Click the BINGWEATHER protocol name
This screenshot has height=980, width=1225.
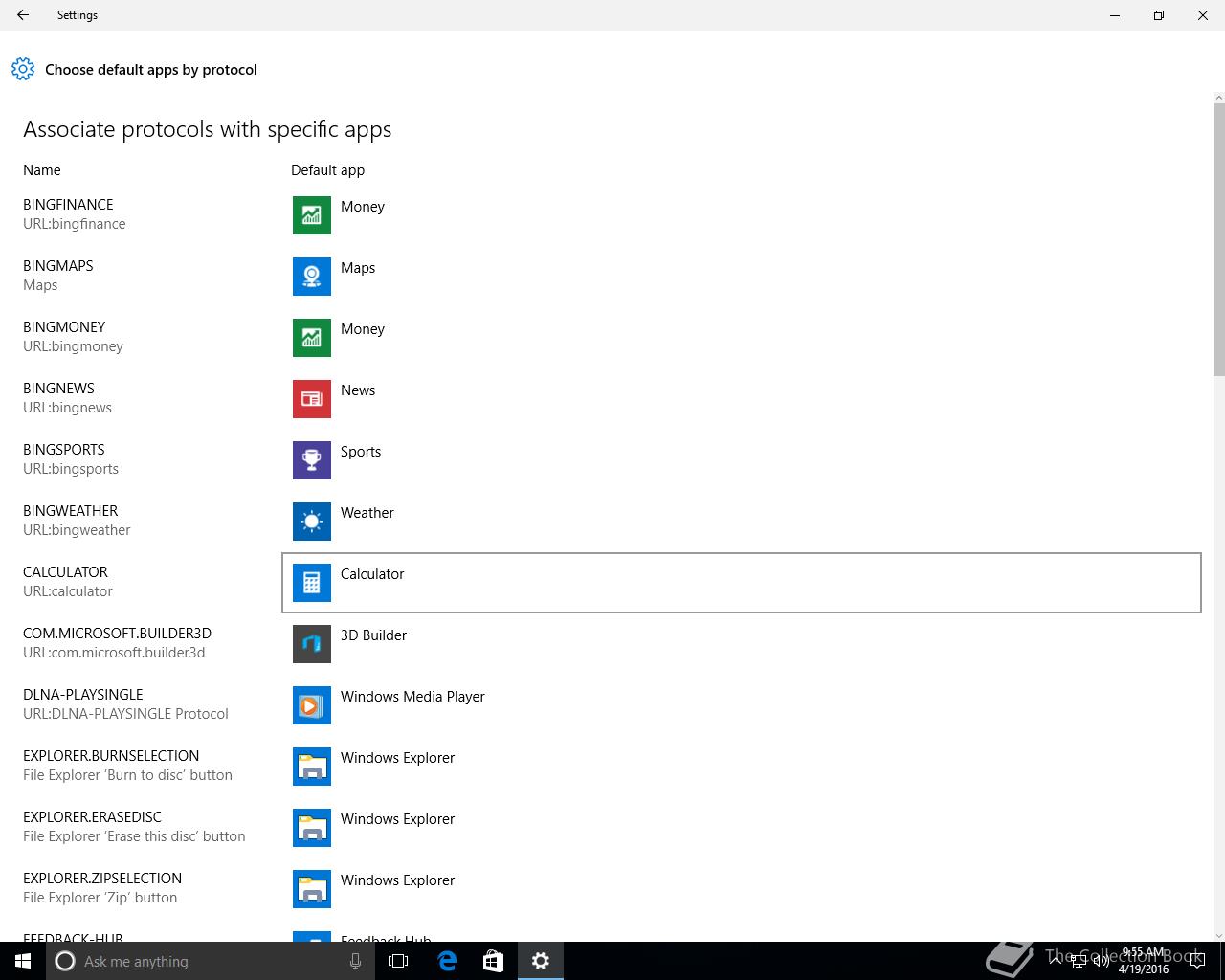click(71, 511)
